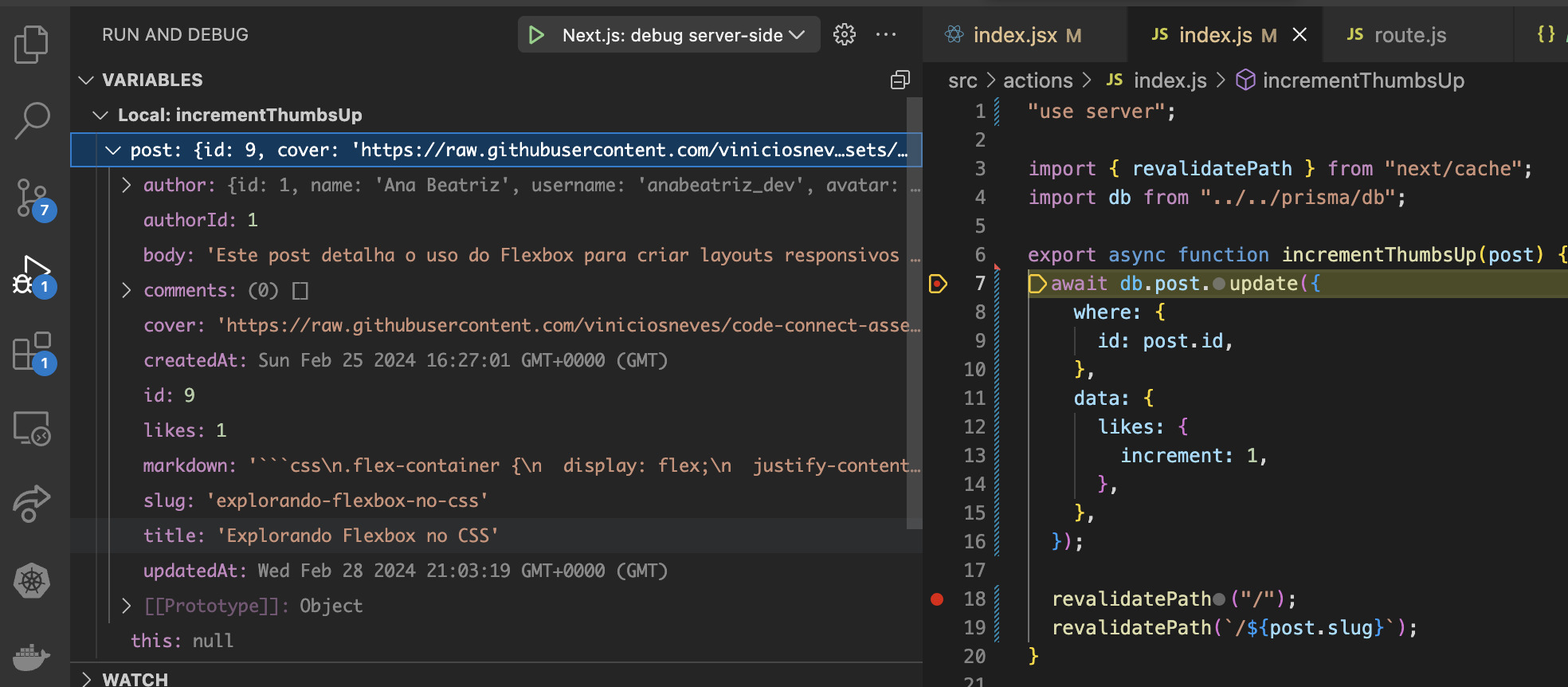Click revalidatePath in the import on line 3
The image size is (1568, 687).
click(x=1212, y=169)
